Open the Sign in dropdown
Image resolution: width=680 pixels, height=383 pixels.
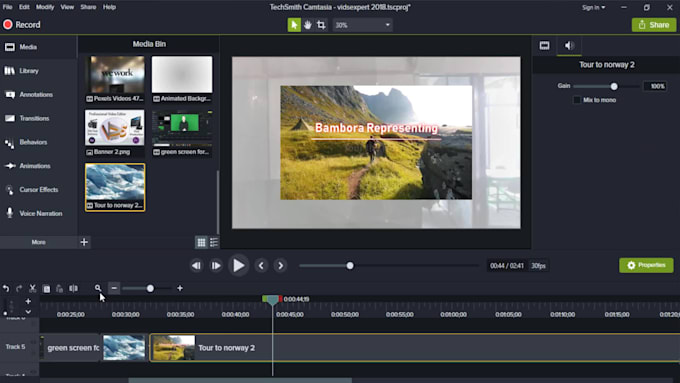click(594, 7)
